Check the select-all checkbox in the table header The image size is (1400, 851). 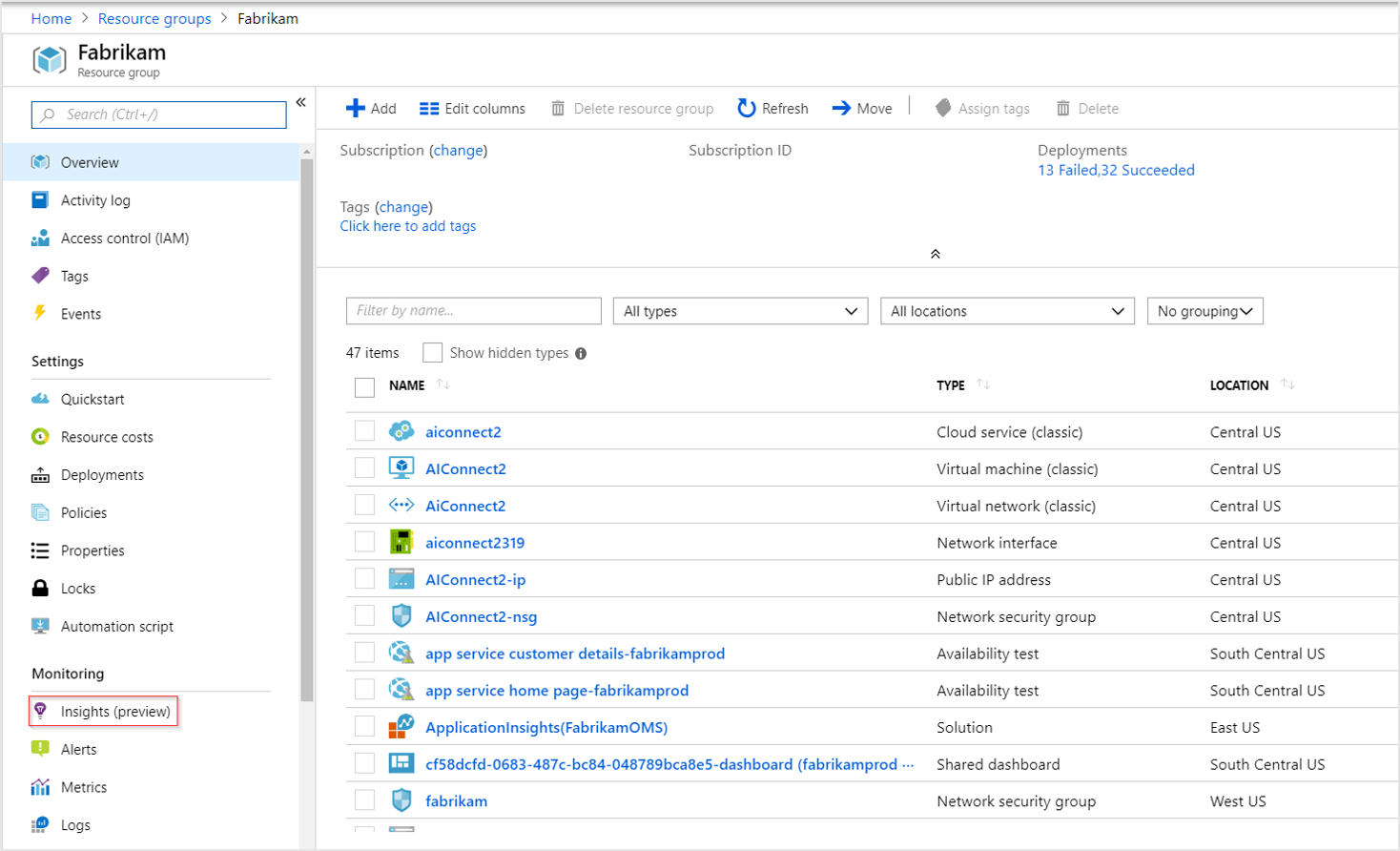[364, 387]
